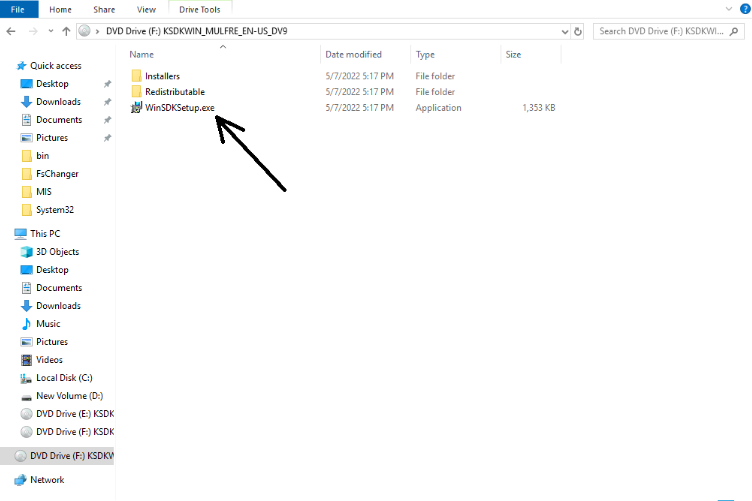Viewport: 752px width, 501px height.
Task: Open DVD Drive (E:) KSDK
Action: 75,414
